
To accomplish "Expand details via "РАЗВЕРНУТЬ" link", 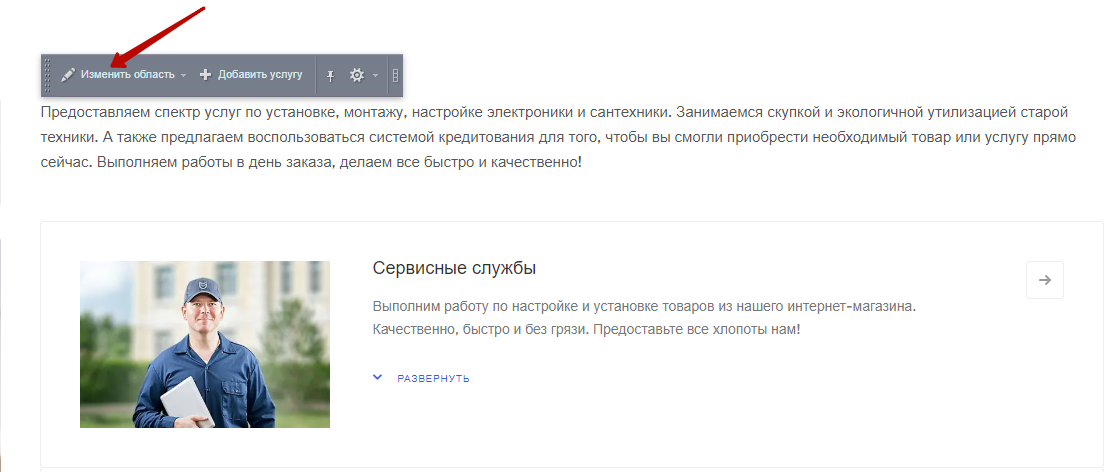I will point(433,379).
